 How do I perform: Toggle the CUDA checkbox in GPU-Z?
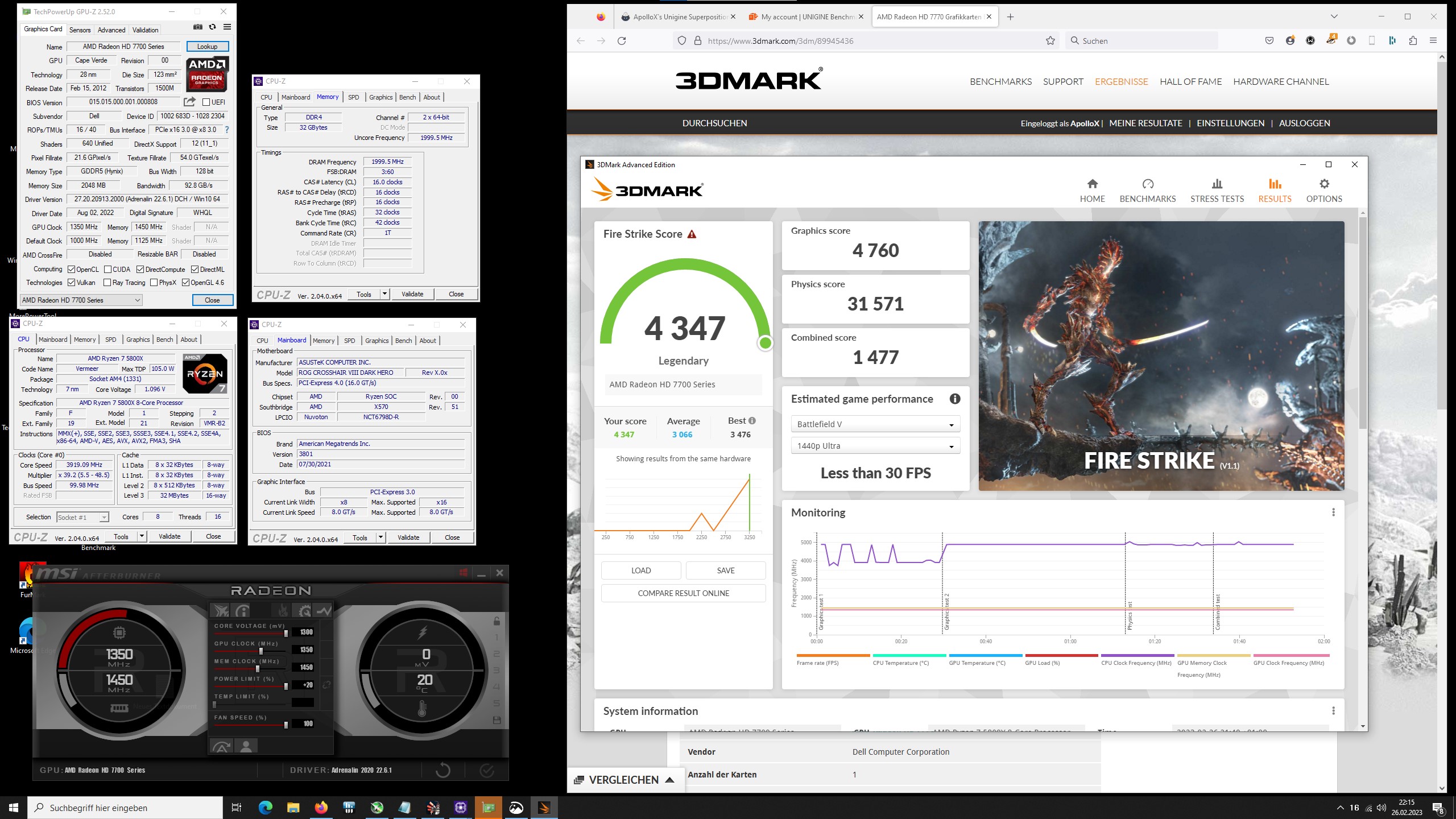tap(107, 270)
